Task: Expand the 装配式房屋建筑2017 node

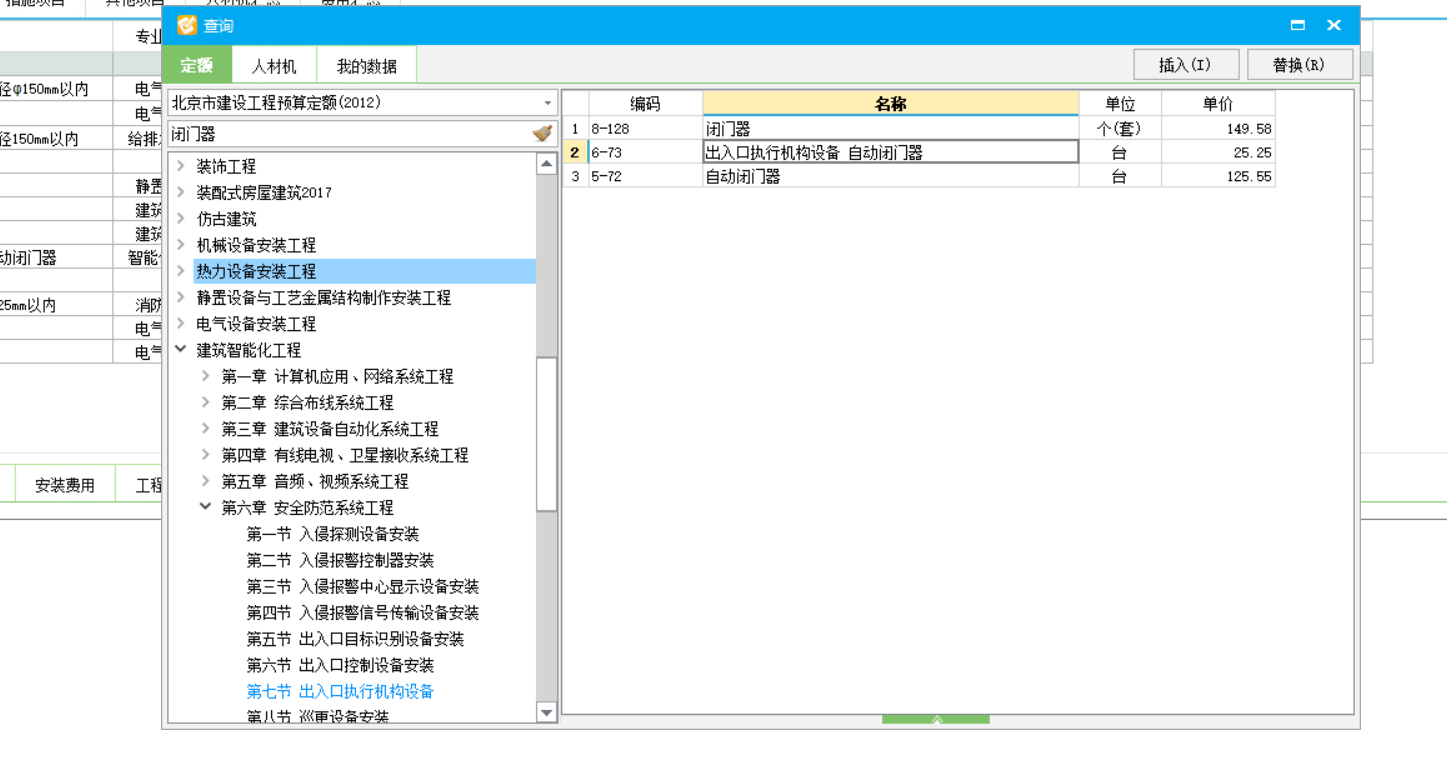Action: pyautogui.click(x=181, y=192)
